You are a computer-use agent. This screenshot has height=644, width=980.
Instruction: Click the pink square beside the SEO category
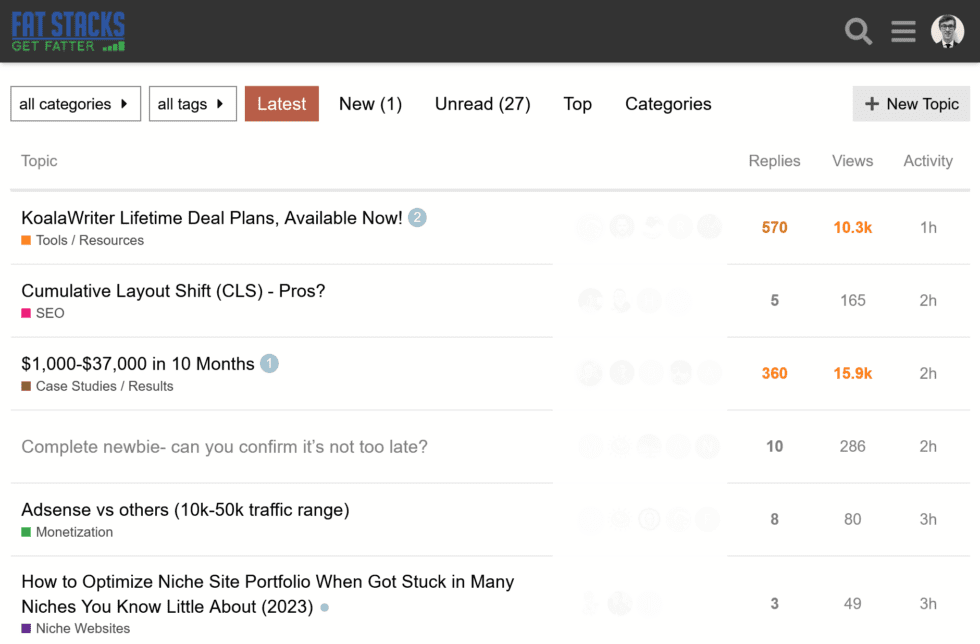(x=24, y=313)
